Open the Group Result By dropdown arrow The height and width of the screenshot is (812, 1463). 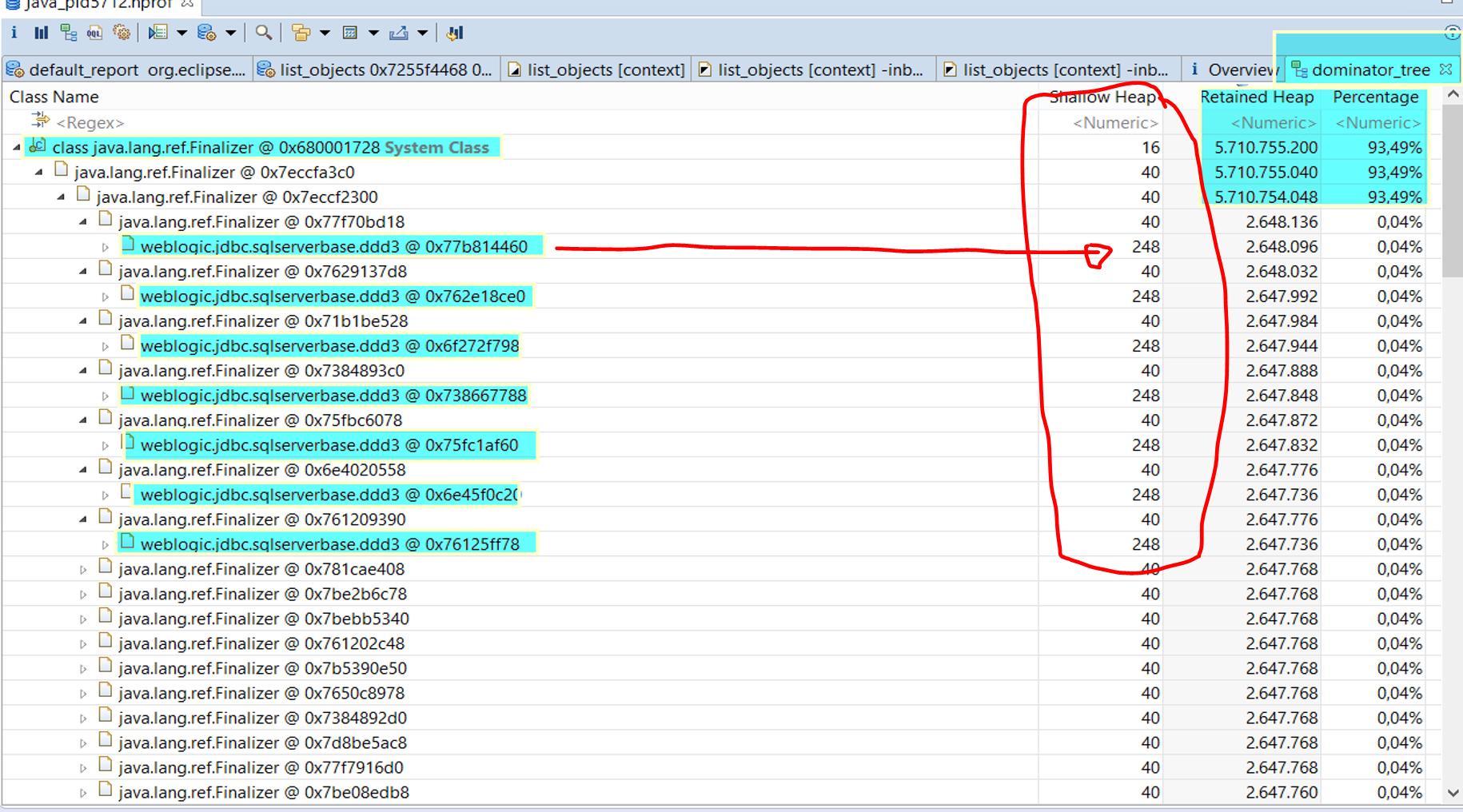(x=325, y=34)
